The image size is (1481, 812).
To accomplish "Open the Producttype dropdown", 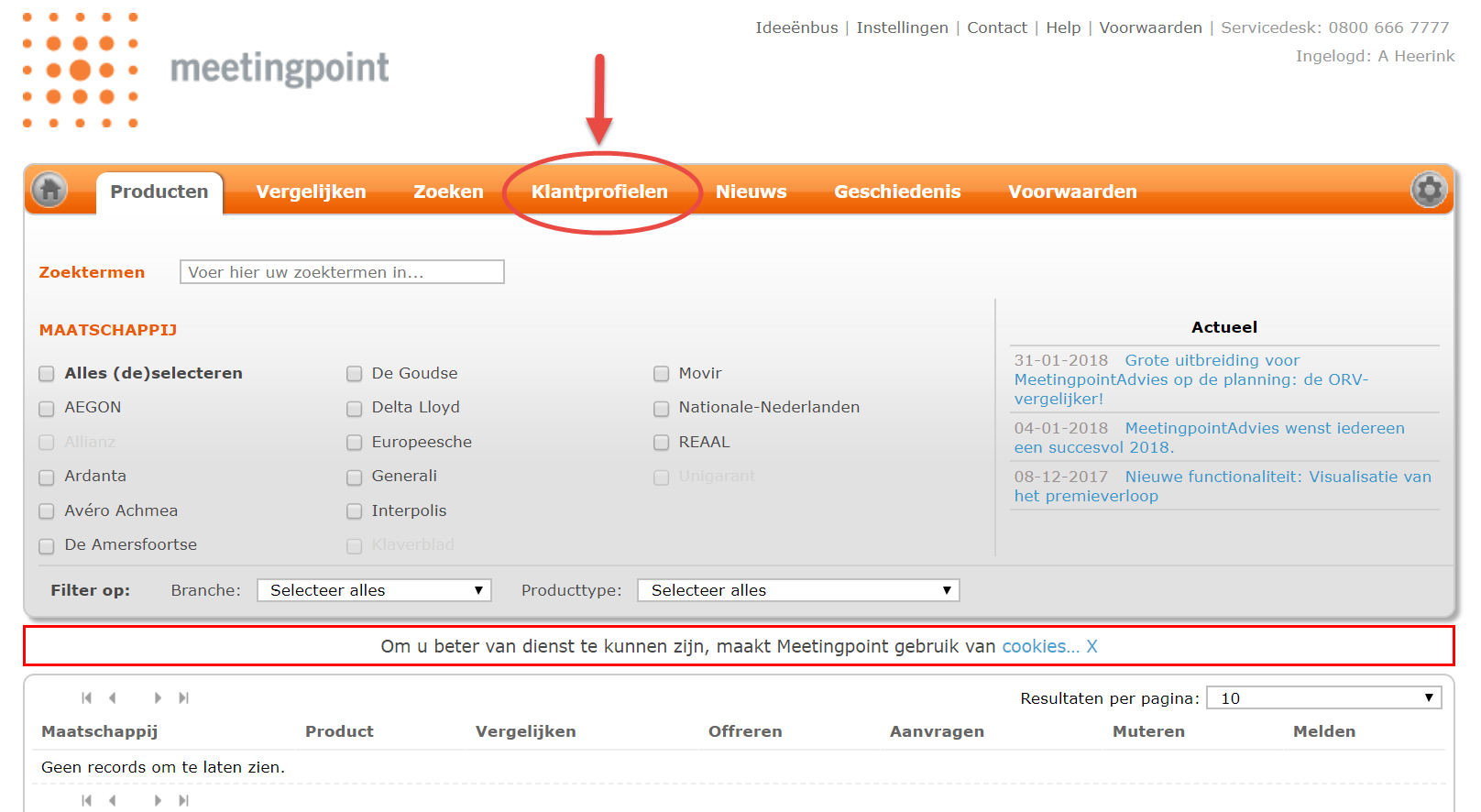I will pos(798,590).
